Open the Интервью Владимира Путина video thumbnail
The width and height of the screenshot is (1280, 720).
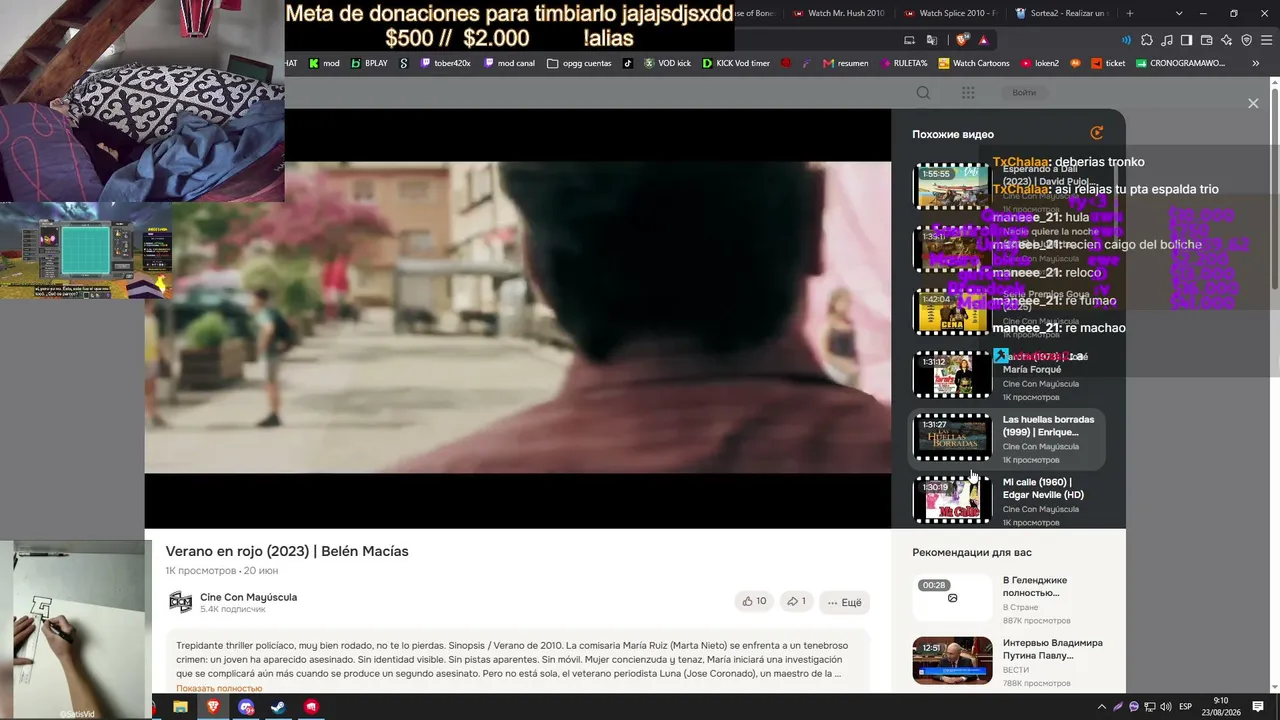tap(953, 660)
